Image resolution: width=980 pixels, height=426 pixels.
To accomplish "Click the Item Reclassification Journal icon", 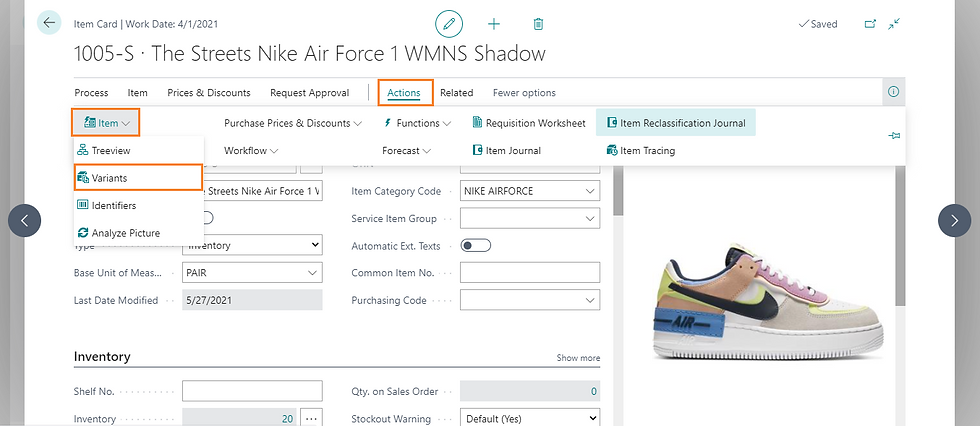I will point(612,123).
